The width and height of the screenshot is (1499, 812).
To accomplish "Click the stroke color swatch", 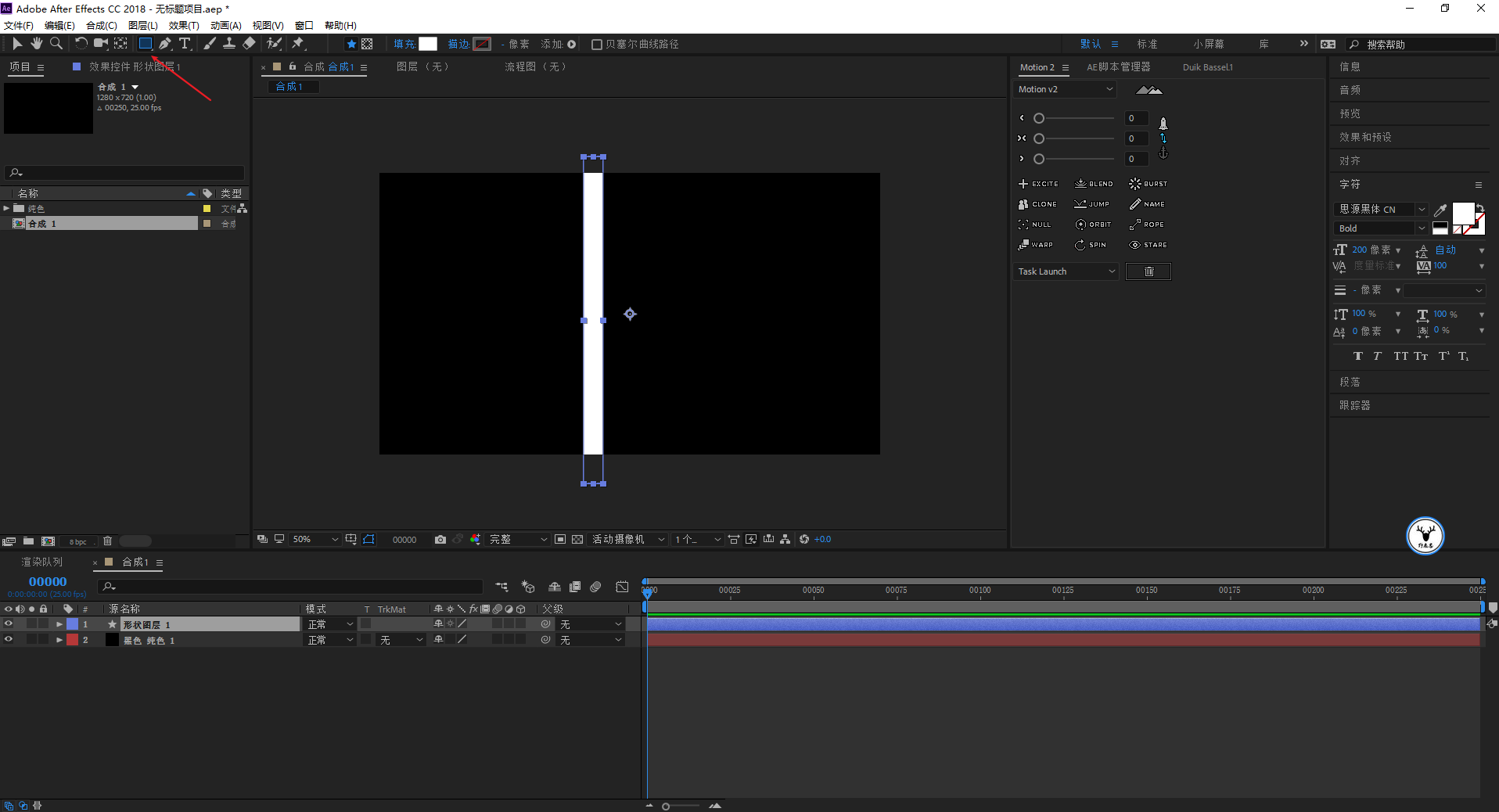I will [x=483, y=45].
